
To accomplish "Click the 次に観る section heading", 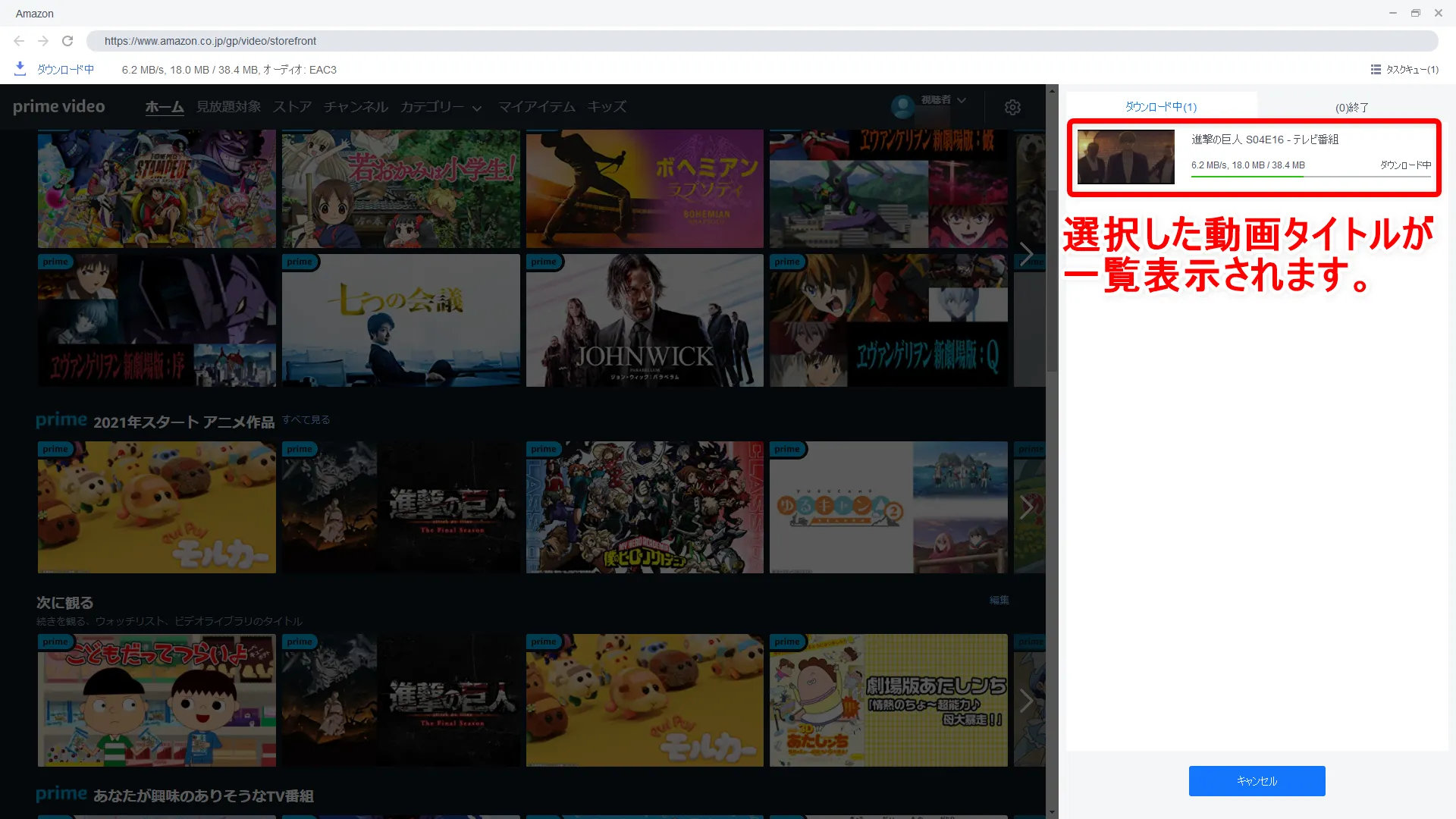I will (x=65, y=603).
